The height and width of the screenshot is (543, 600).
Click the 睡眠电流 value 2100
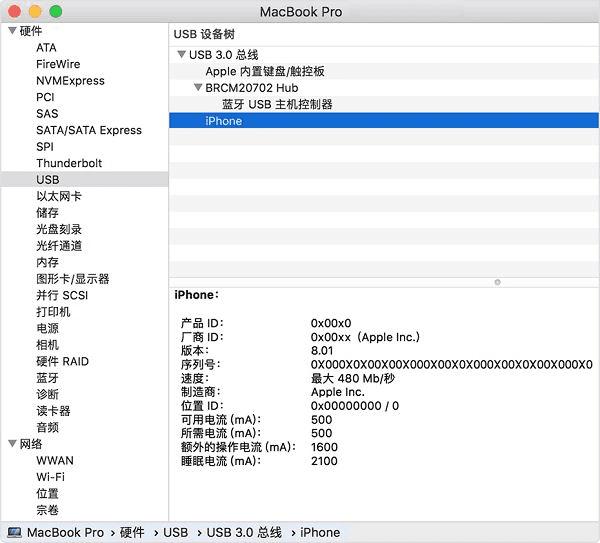point(324,461)
